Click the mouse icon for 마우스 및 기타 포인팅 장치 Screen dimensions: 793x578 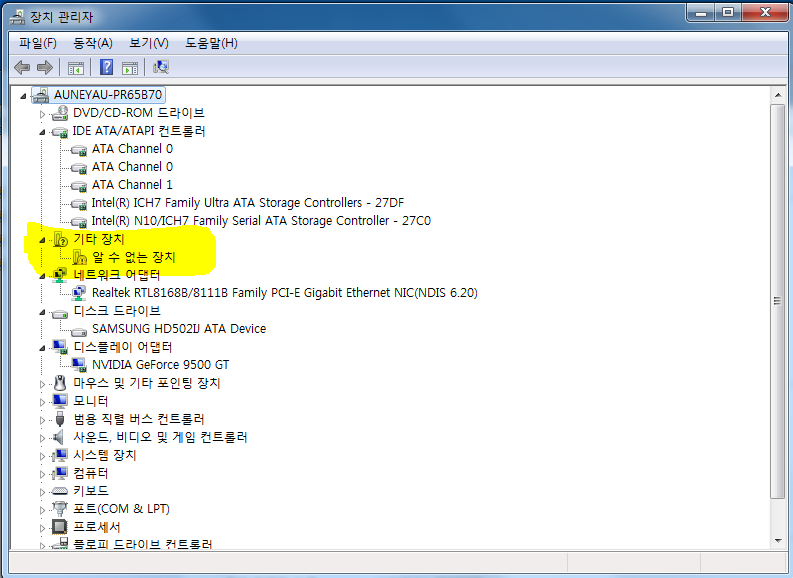pyautogui.click(x=60, y=383)
